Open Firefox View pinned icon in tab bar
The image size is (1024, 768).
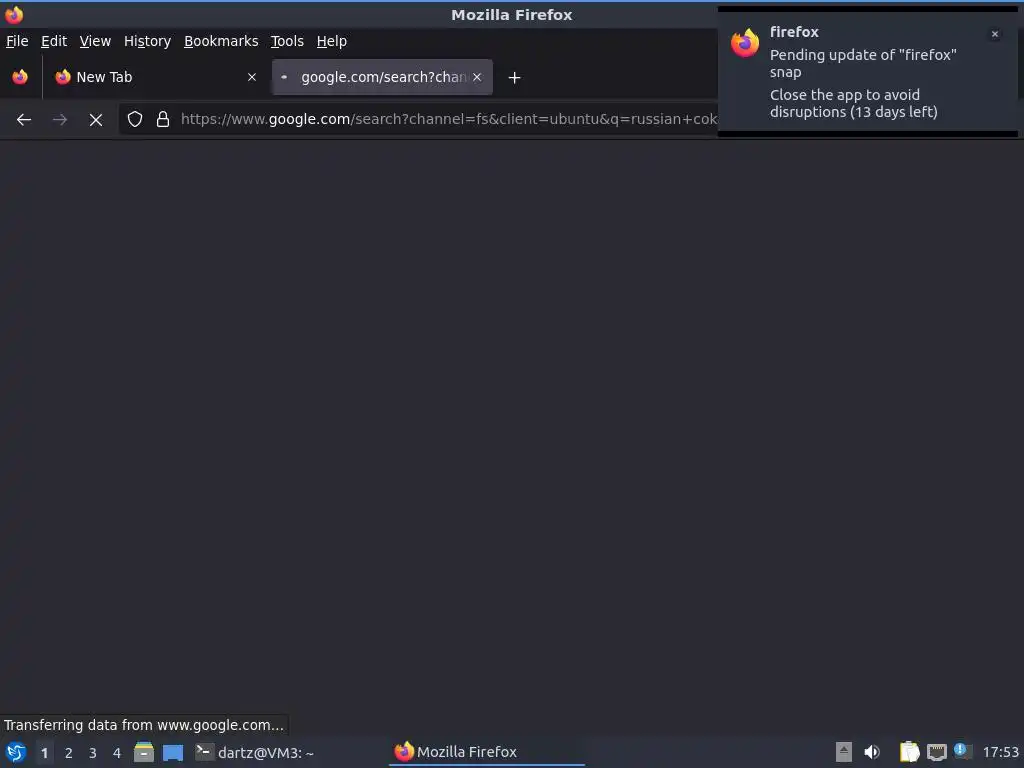20,77
